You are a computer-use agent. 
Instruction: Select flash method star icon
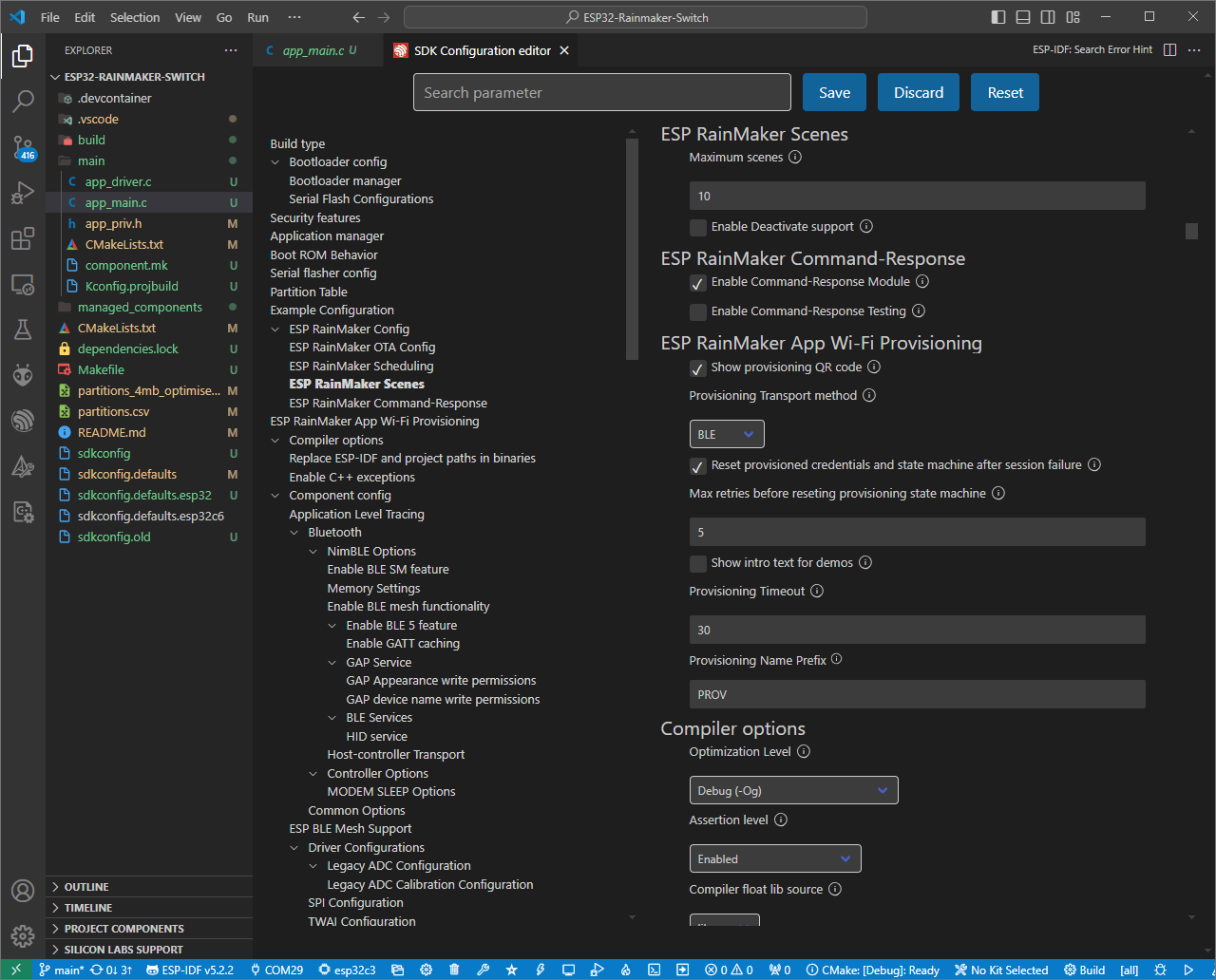[x=511, y=970]
